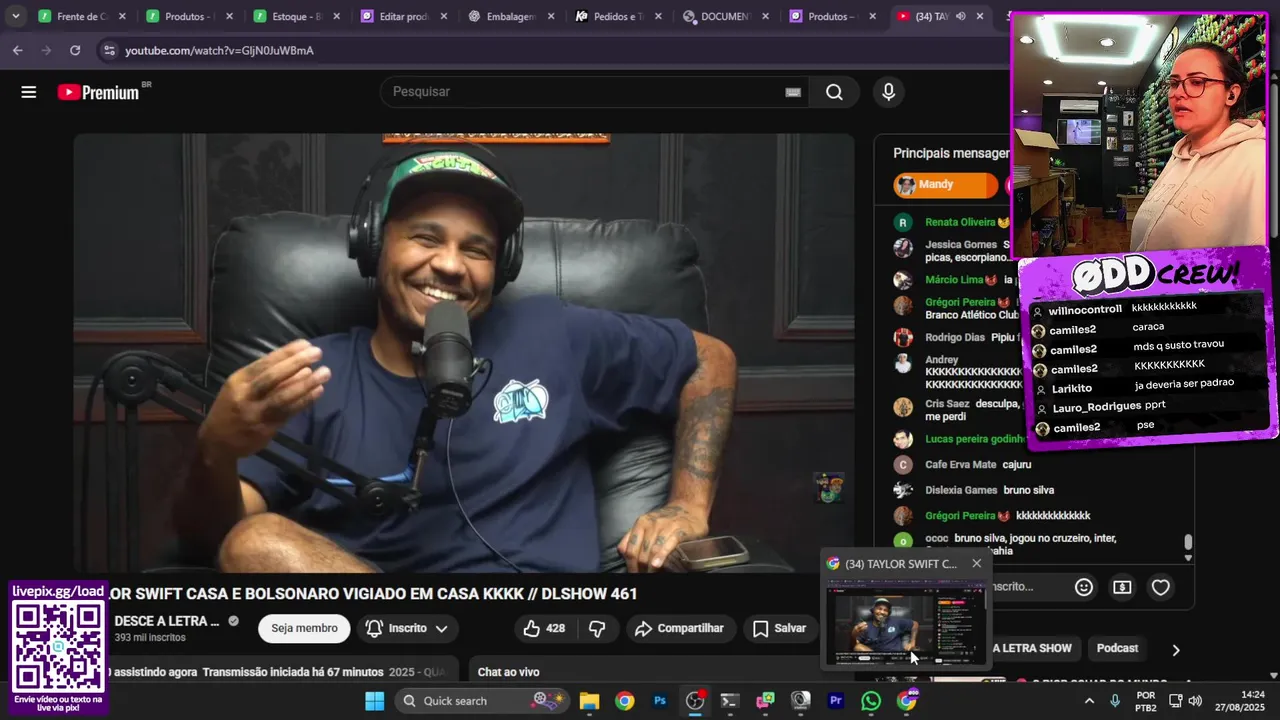Image resolution: width=1280 pixels, height=720 pixels.
Task: Launch Photoshop from taskbar
Action: [x=660, y=701]
